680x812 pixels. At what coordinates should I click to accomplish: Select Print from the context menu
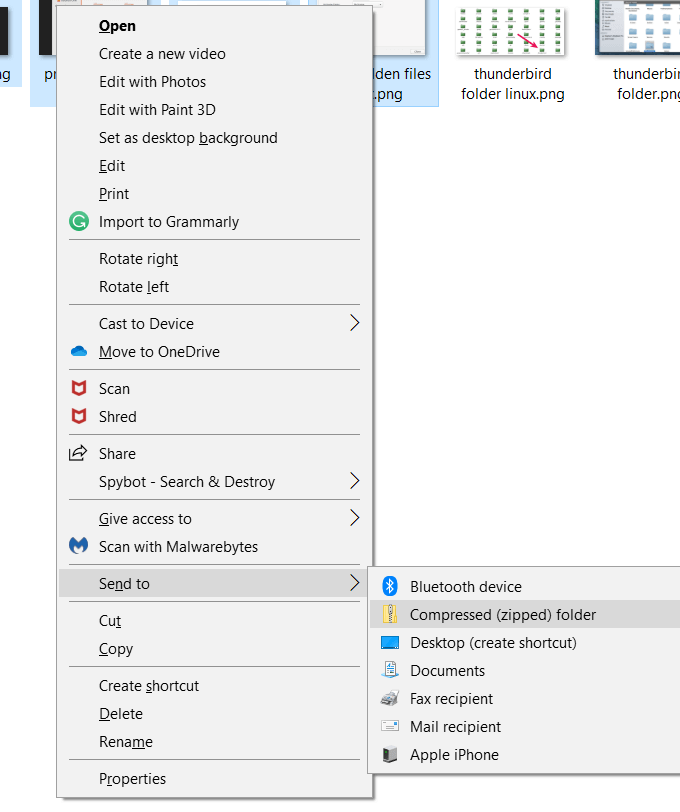[x=214, y=194]
